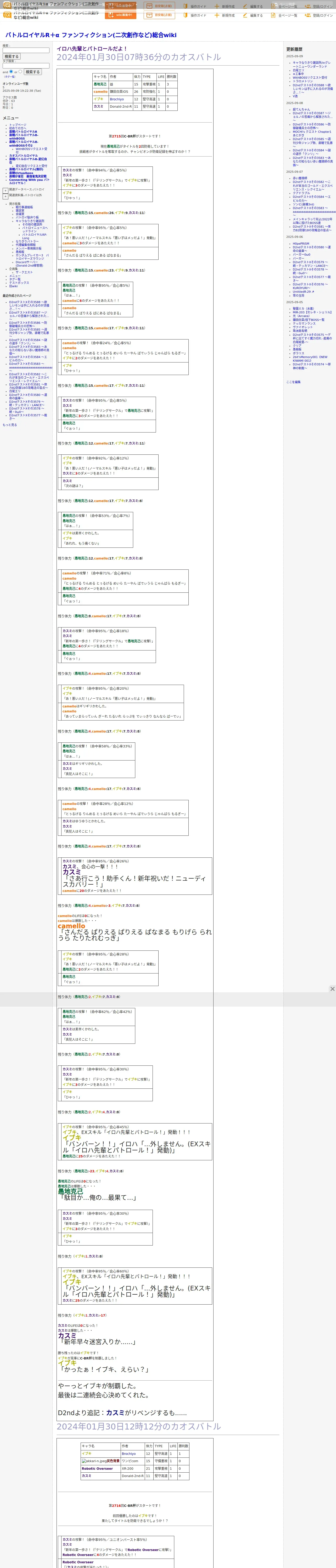
Task: Click the broken akkari-n.jpeg image thumbnail
Action: click(x=94, y=1461)
